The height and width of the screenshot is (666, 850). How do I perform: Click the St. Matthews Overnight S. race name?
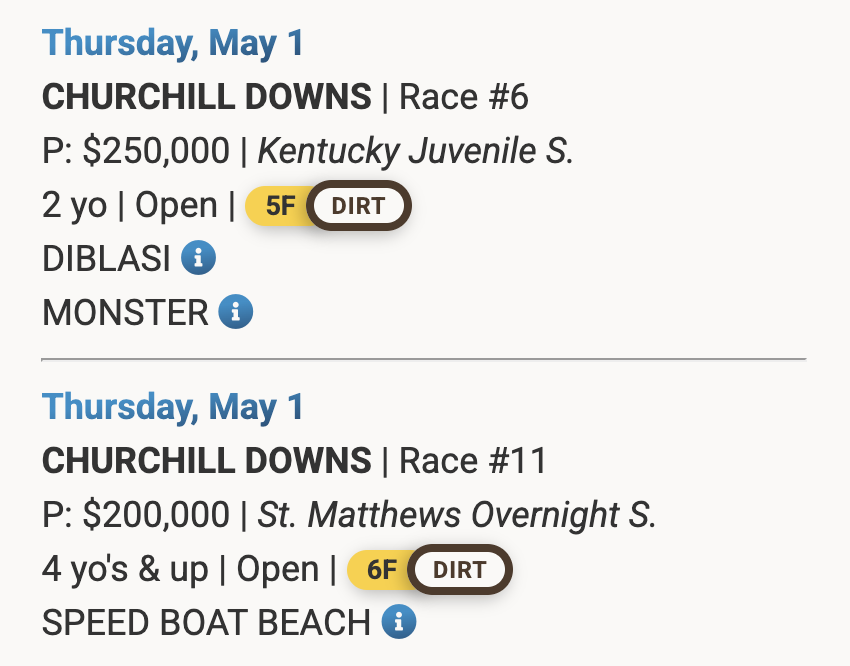tap(457, 515)
